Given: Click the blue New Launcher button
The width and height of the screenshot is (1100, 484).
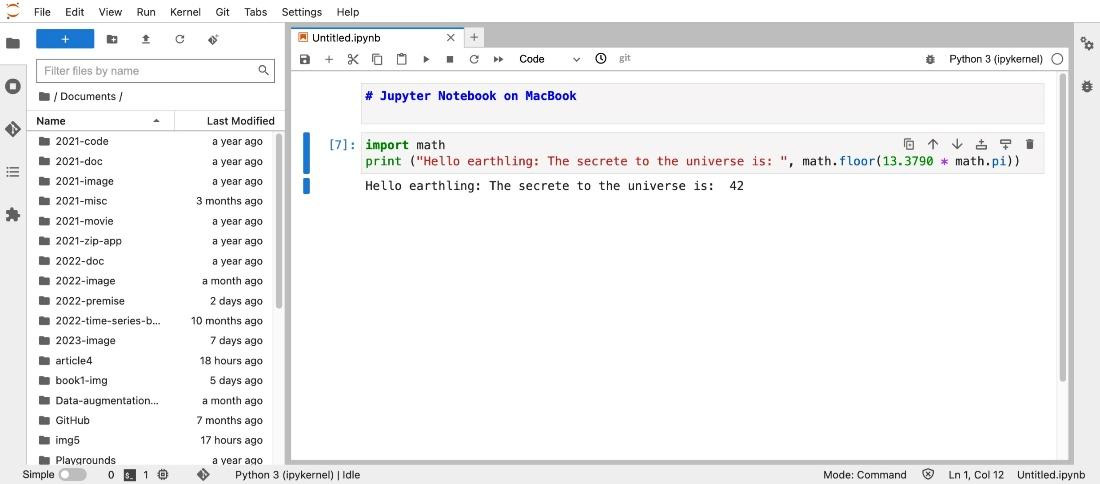Looking at the screenshot, I should (65, 39).
